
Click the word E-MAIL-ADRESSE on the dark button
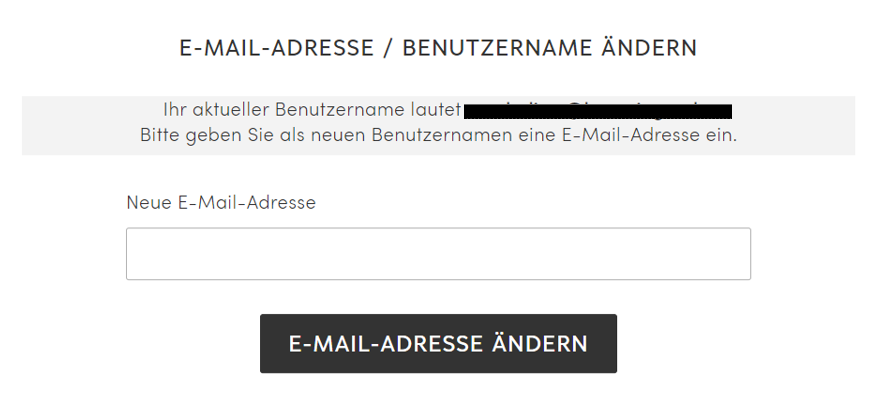(x=386, y=344)
